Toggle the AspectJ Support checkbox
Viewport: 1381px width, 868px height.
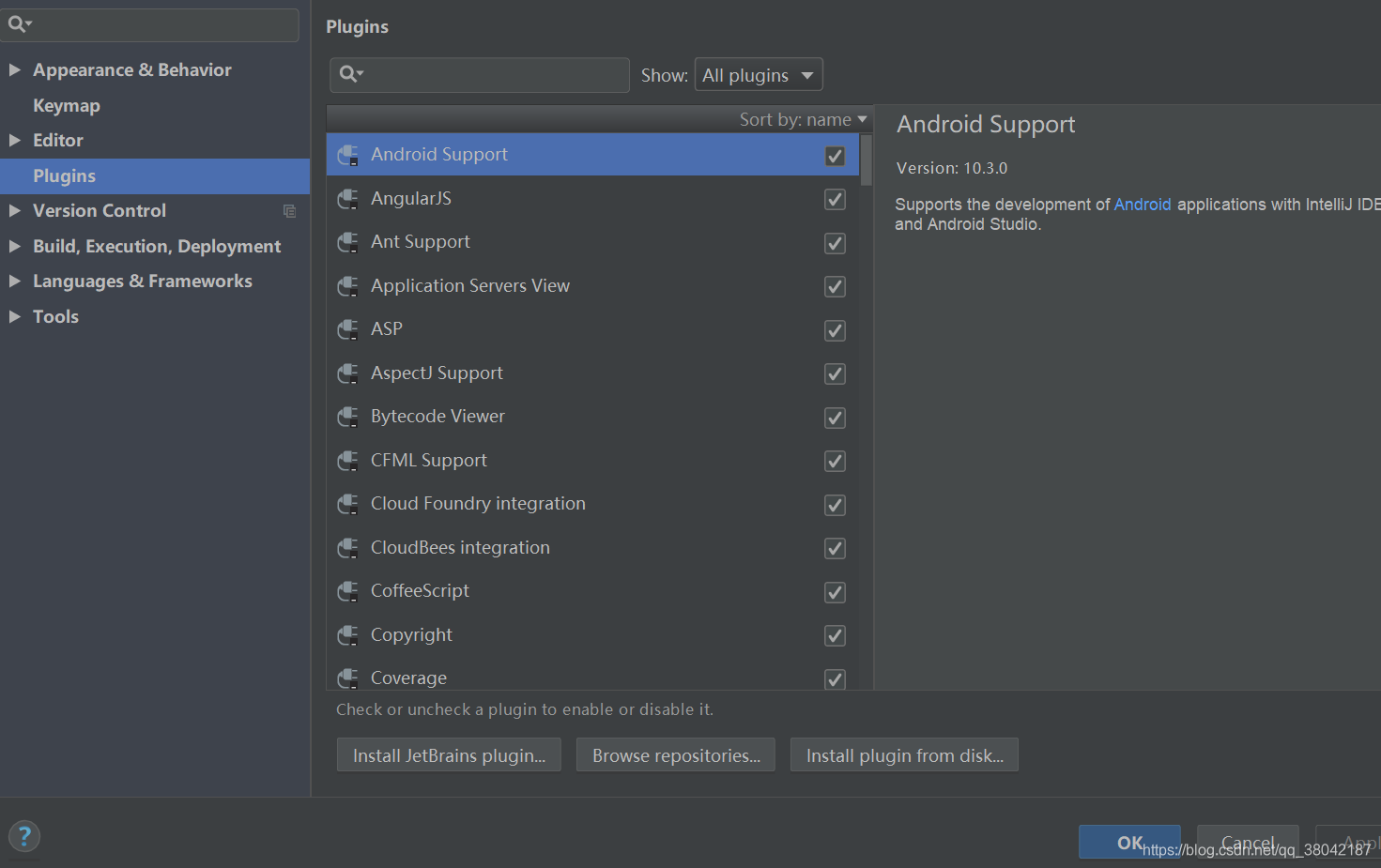coord(835,373)
